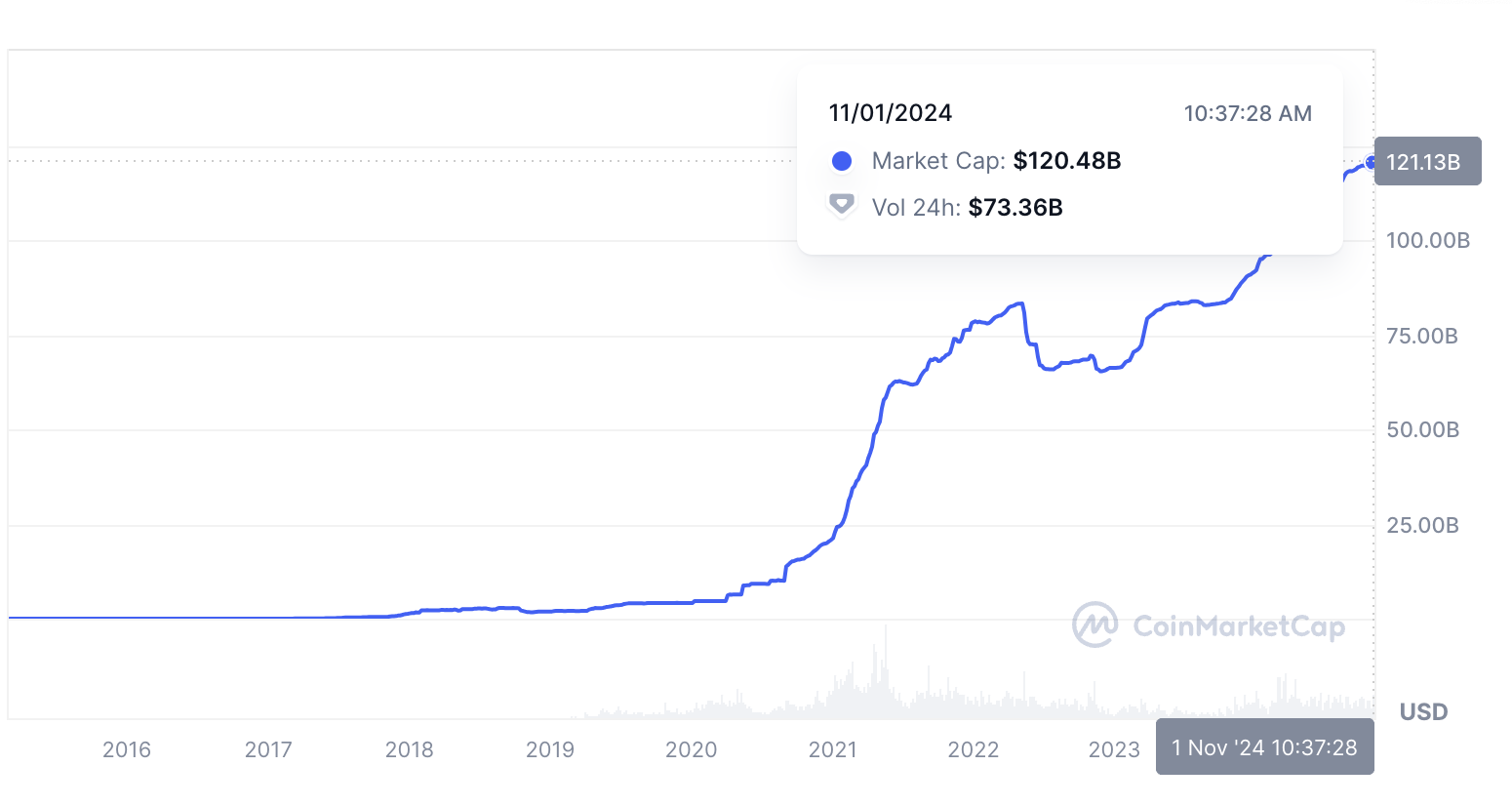
Task: Click the 2023 year marker
Action: point(1114,749)
